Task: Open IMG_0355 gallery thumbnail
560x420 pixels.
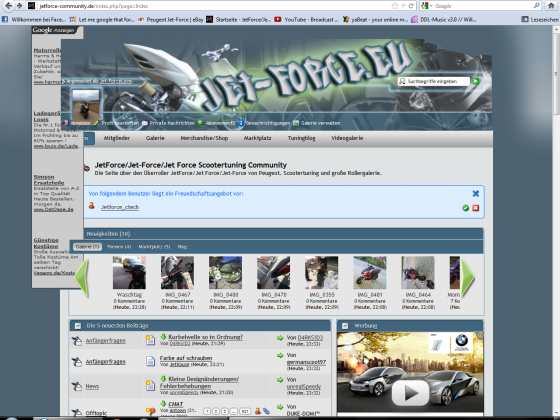Action: [321, 272]
